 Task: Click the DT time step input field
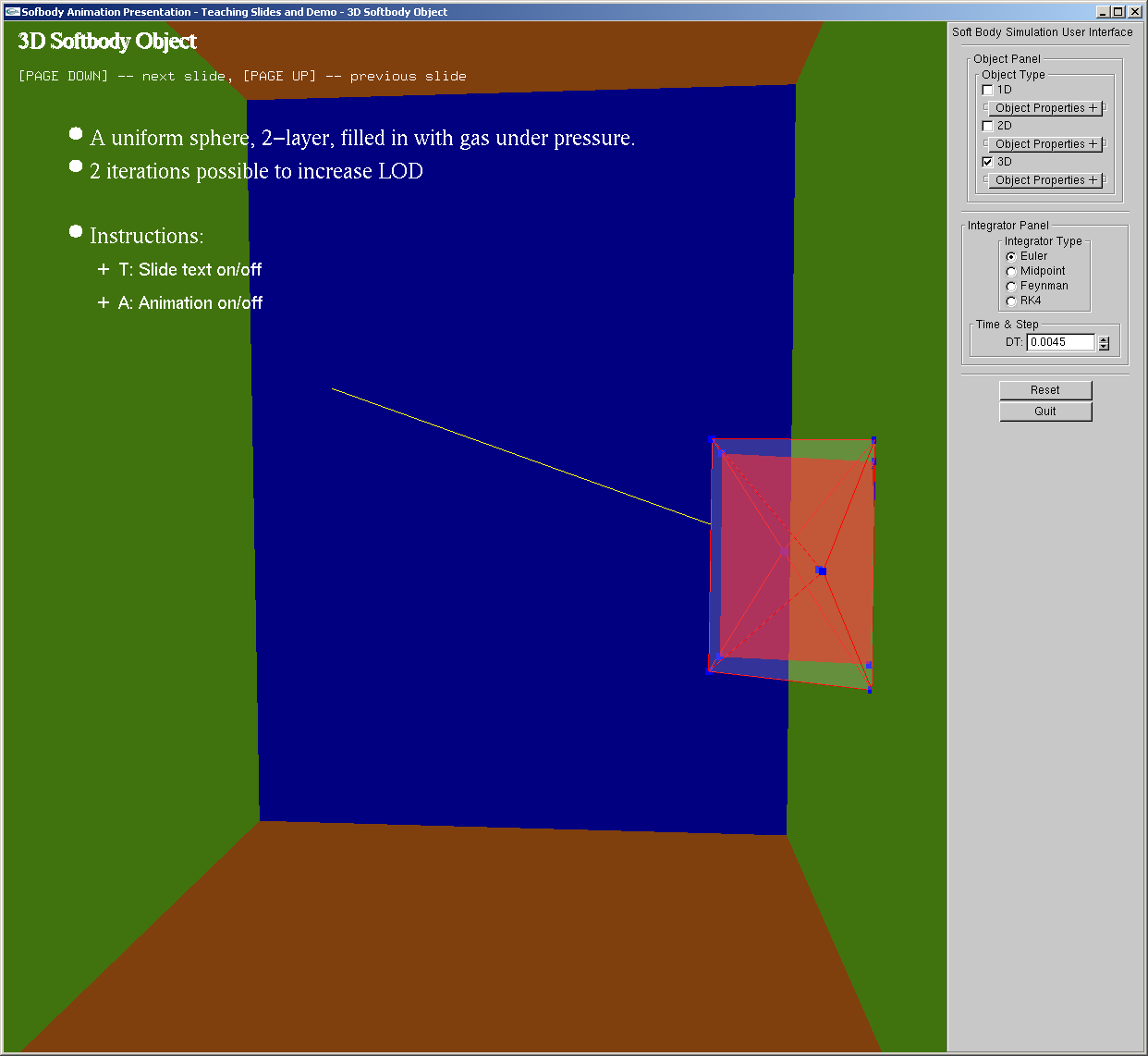(1061, 342)
